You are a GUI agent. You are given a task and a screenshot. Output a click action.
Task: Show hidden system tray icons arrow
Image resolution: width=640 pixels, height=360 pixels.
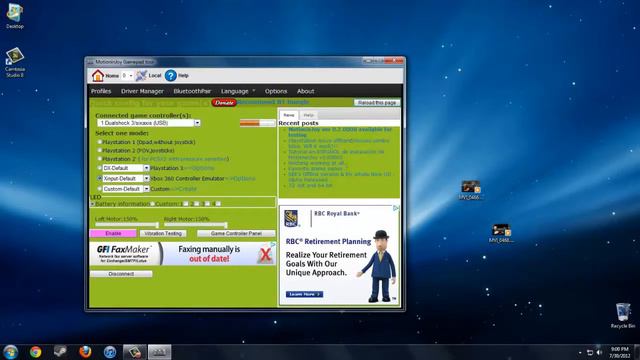pos(580,353)
